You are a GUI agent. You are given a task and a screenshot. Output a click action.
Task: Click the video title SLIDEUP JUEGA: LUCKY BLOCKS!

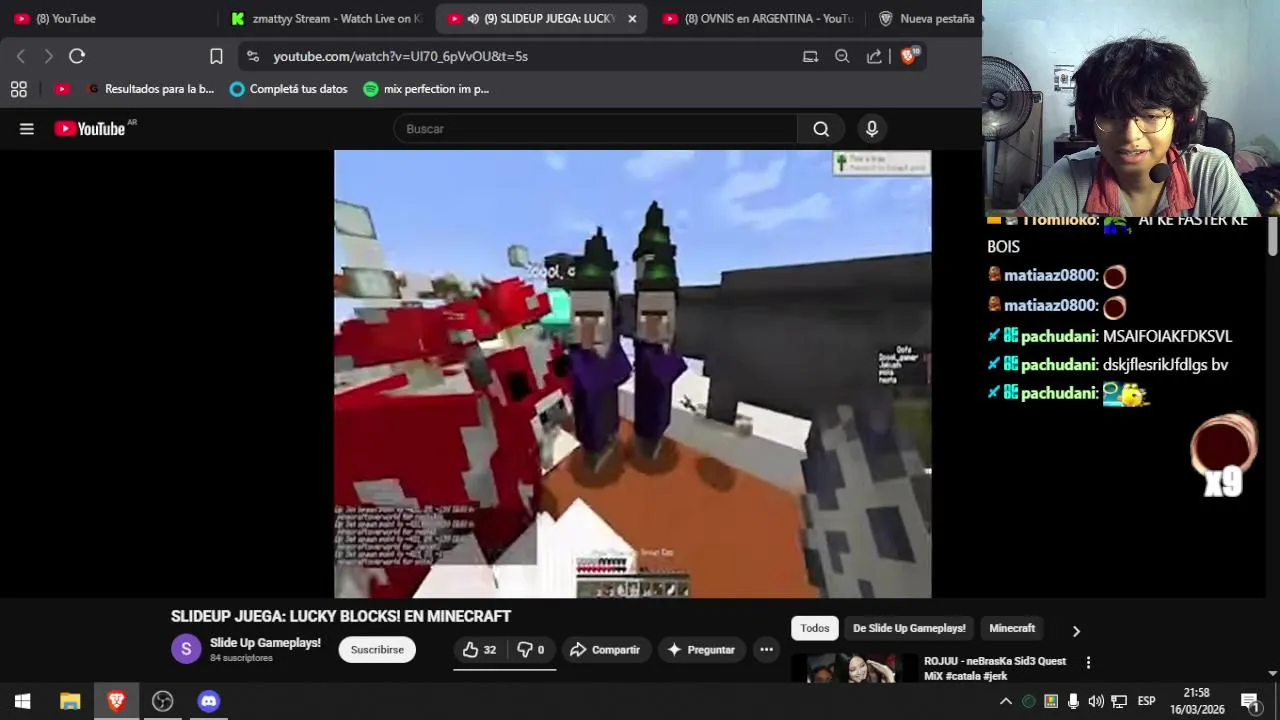pos(341,616)
